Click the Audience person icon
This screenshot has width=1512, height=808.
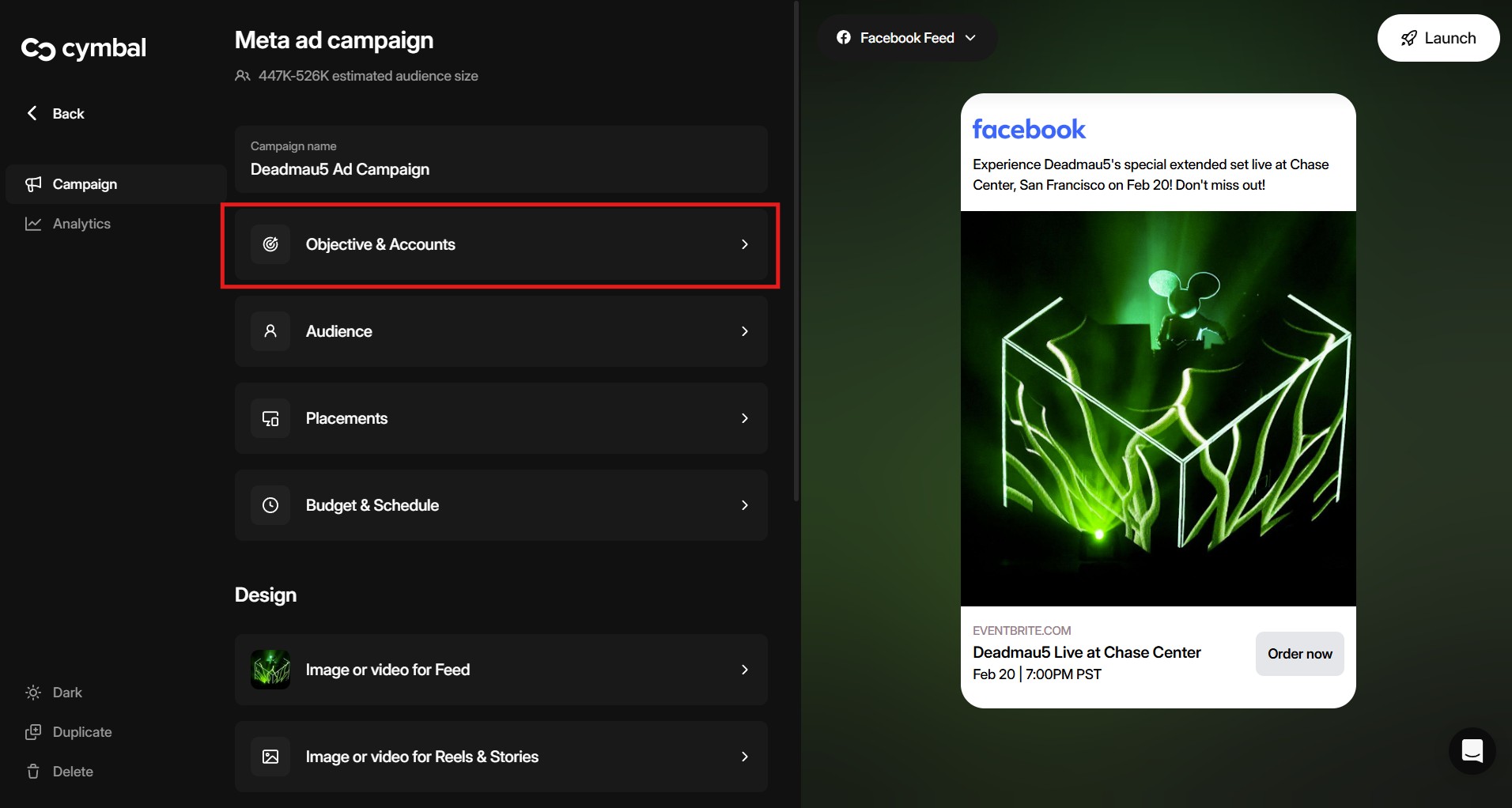coord(270,331)
